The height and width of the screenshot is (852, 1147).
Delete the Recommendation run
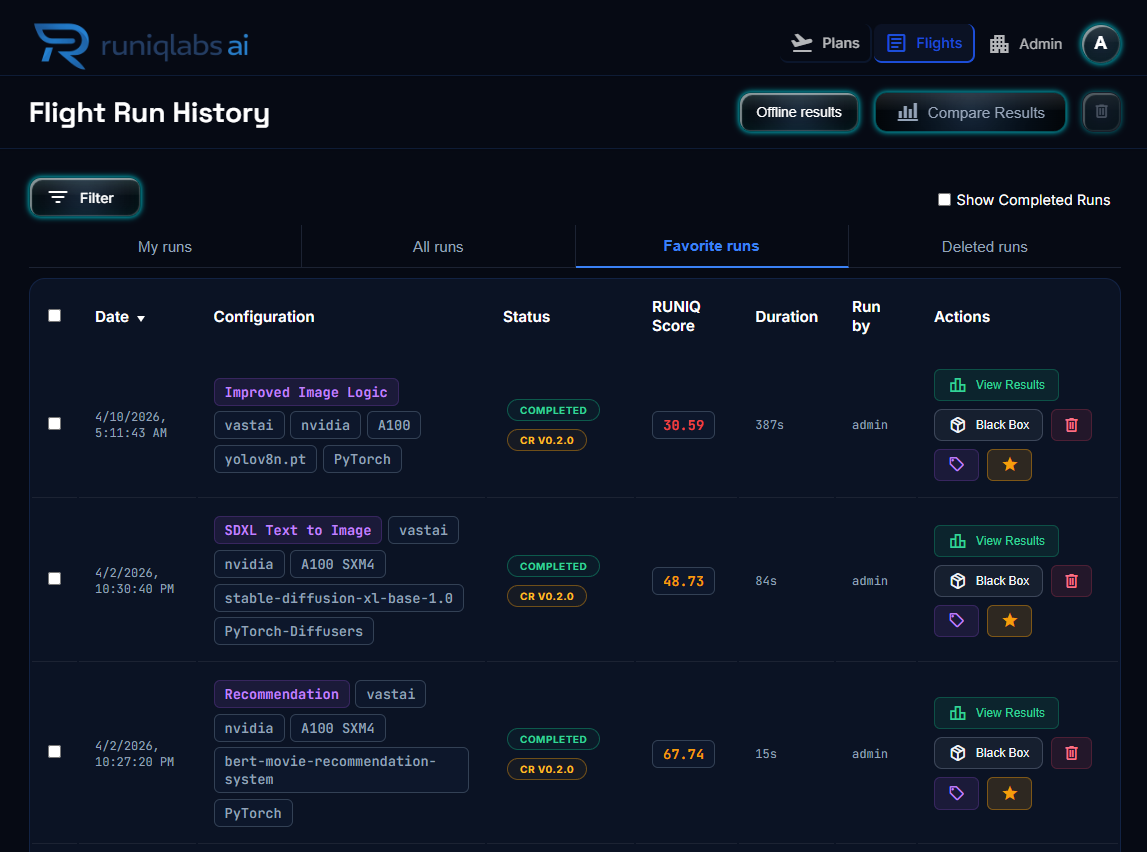click(1071, 753)
